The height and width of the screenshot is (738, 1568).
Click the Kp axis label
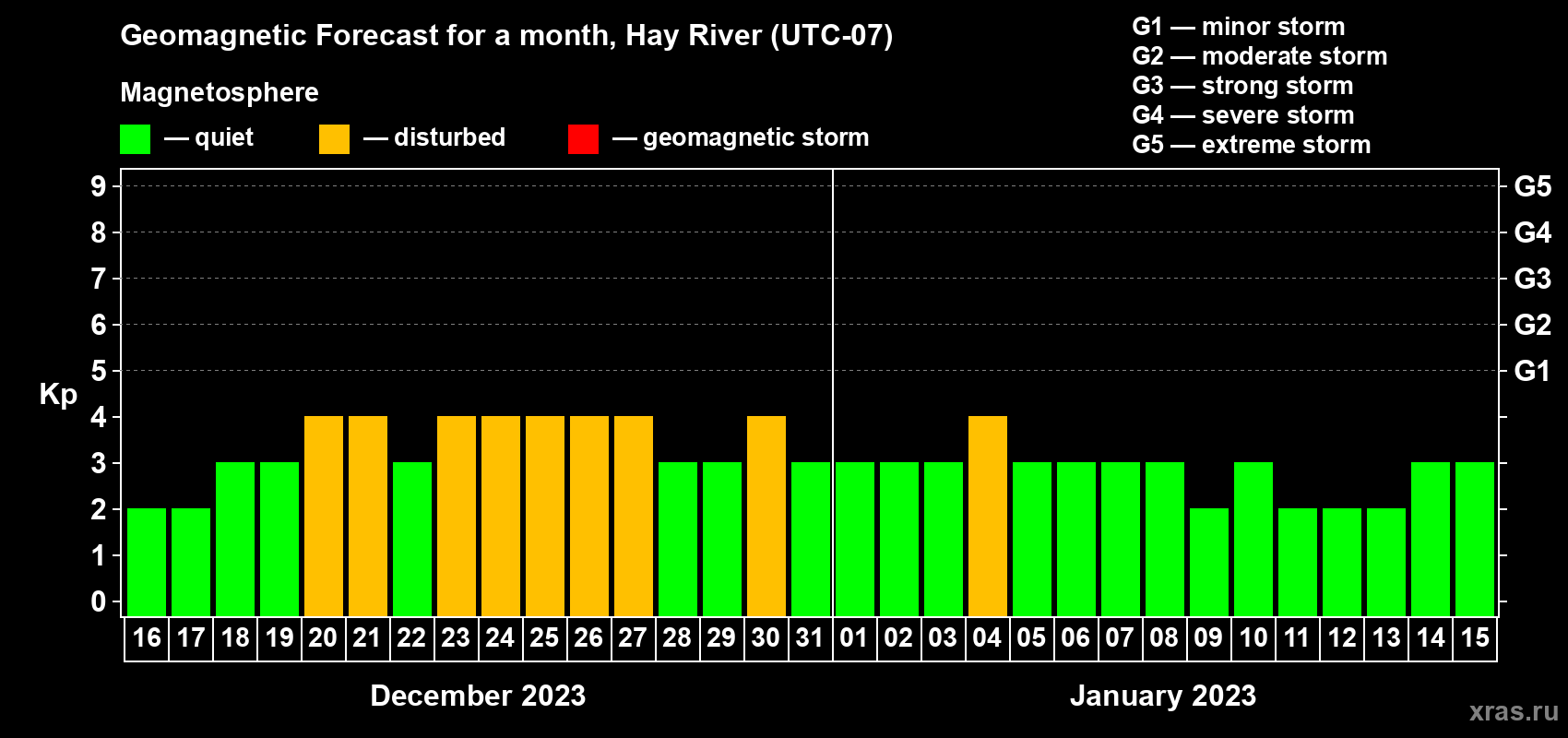(x=58, y=395)
